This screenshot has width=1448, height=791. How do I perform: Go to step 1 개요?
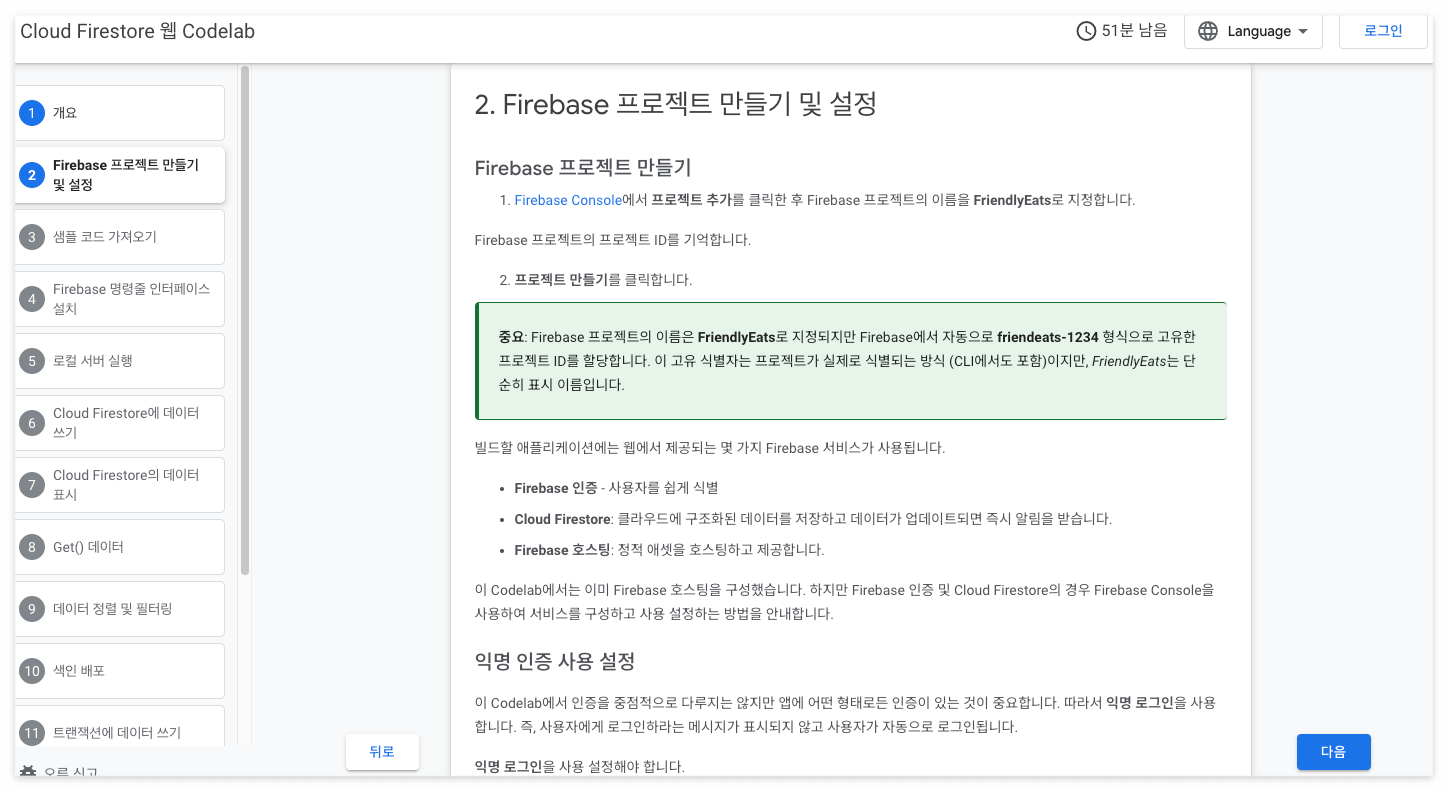(119, 113)
